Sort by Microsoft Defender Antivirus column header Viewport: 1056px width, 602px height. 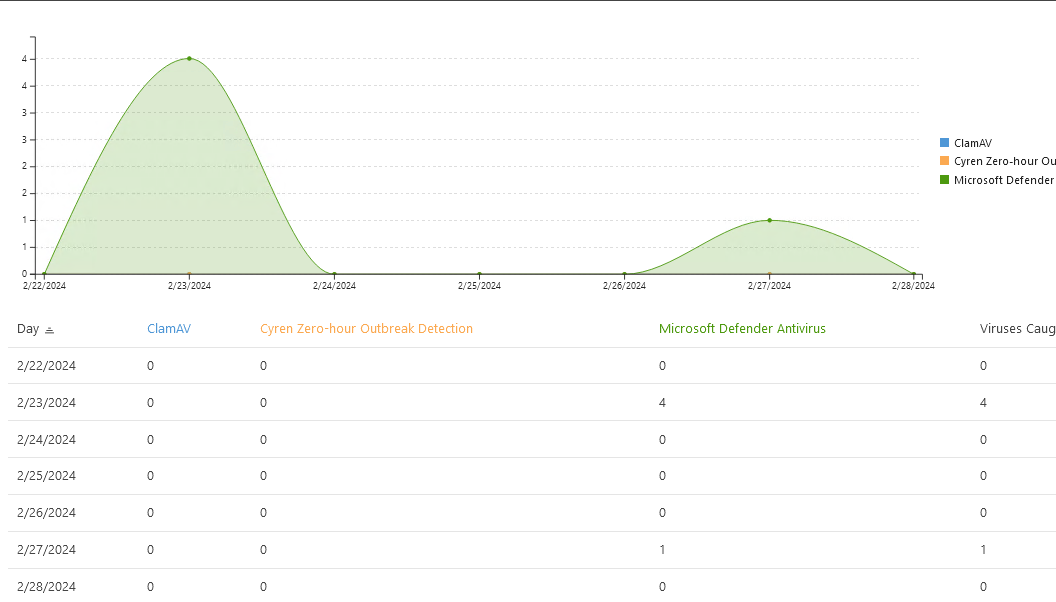click(x=742, y=329)
